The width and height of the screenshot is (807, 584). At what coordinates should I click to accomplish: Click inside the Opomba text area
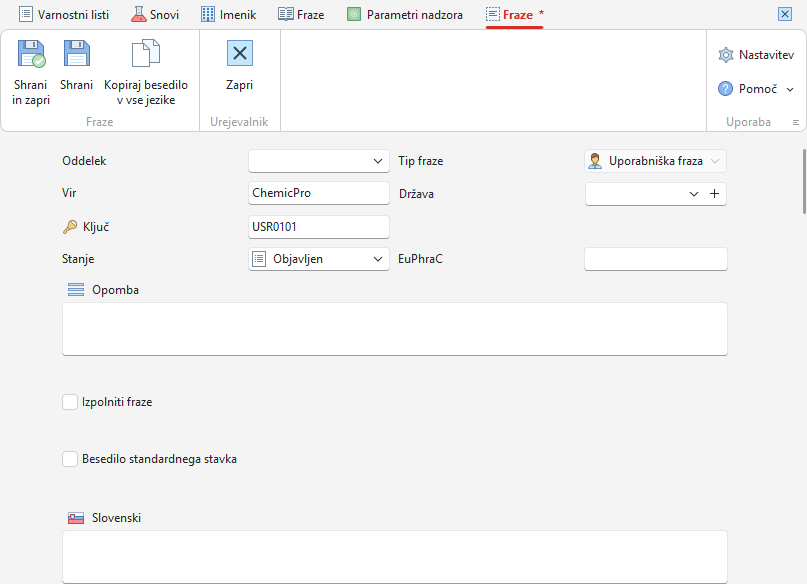click(x=395, y=329)
